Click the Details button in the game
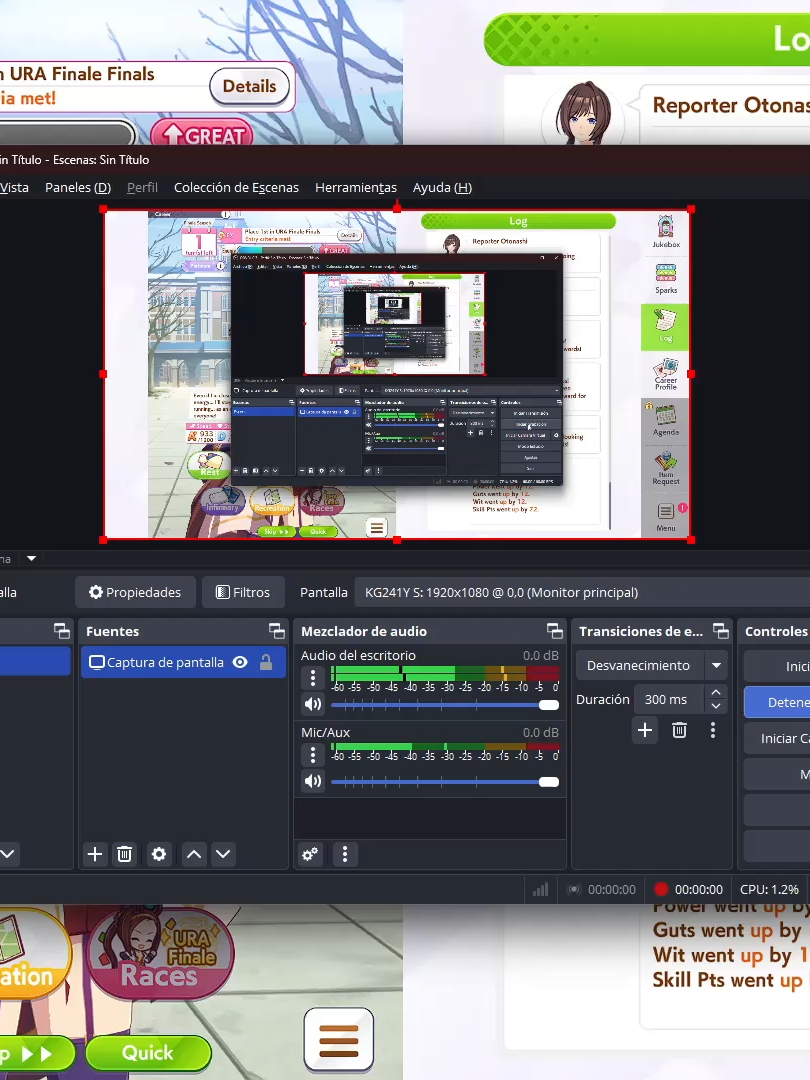The width and height of the screenshot is (810, 1080). (249, 86)
